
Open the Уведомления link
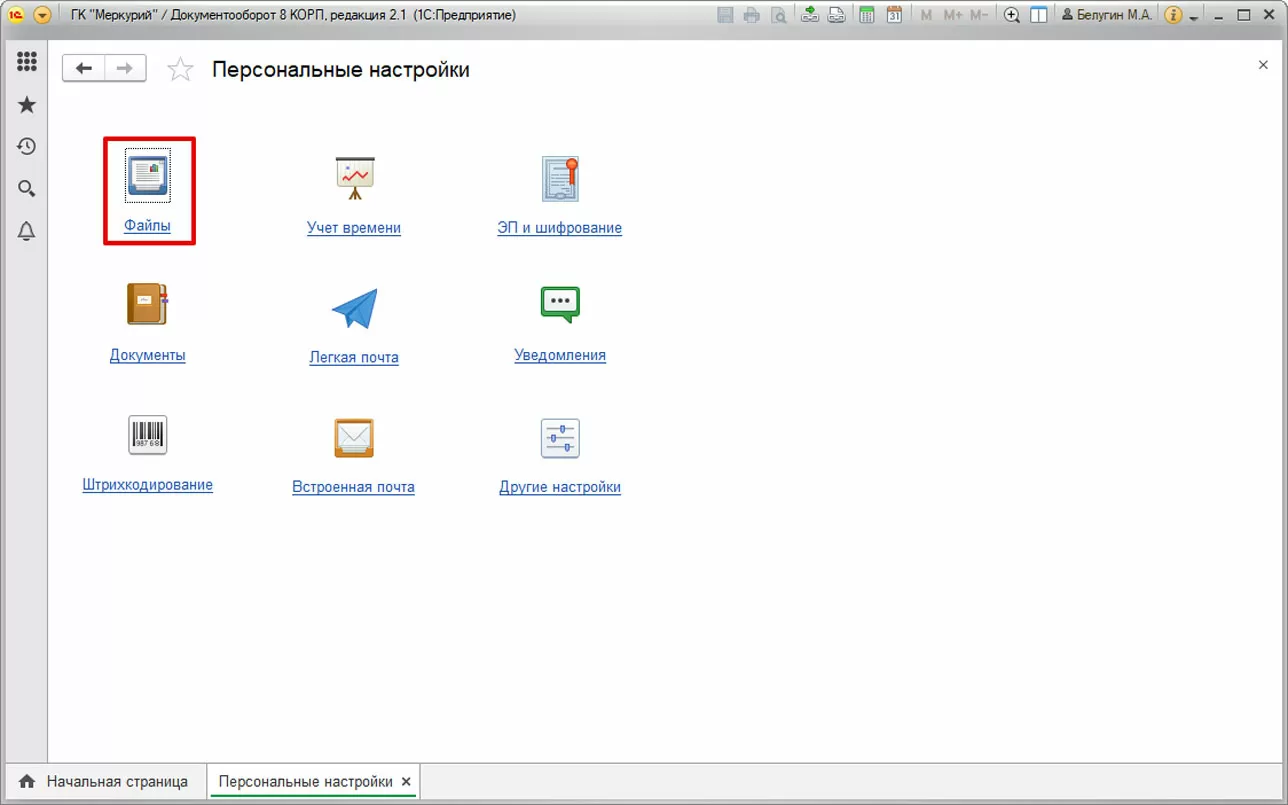[560, 355]
